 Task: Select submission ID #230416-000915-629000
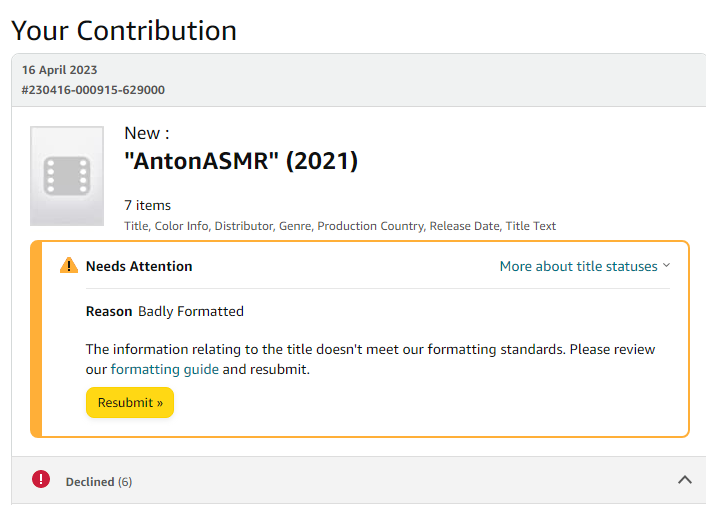point(93,90)
